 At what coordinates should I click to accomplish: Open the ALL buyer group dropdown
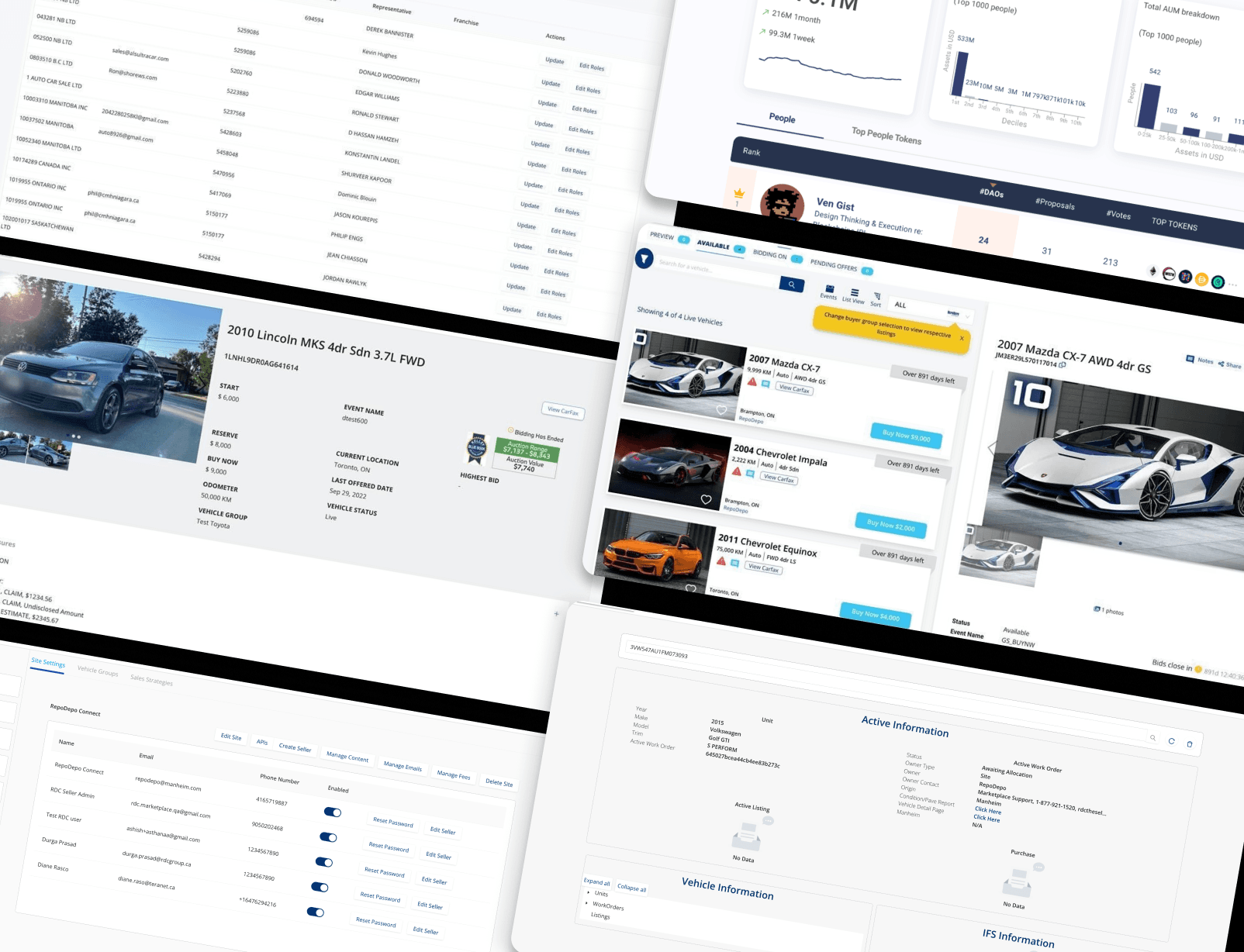(931, 309)
